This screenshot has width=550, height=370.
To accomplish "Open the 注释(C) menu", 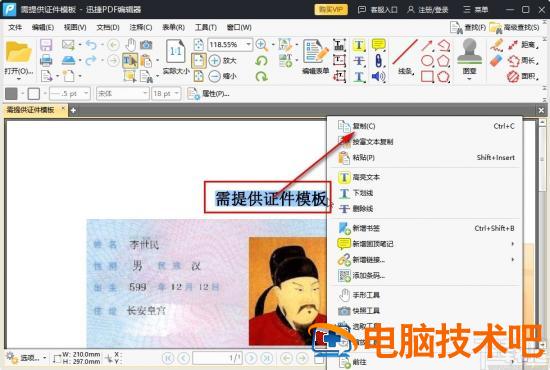I will 141,27.
